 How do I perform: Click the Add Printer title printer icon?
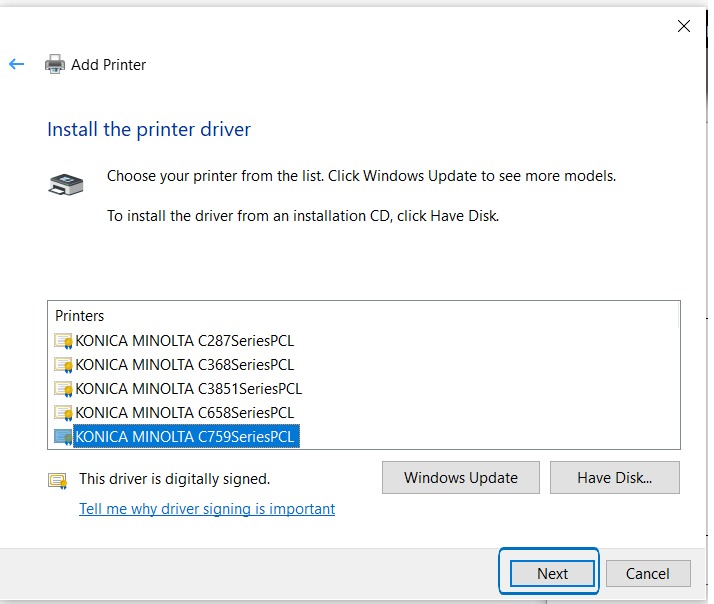[x=54, y=65]
